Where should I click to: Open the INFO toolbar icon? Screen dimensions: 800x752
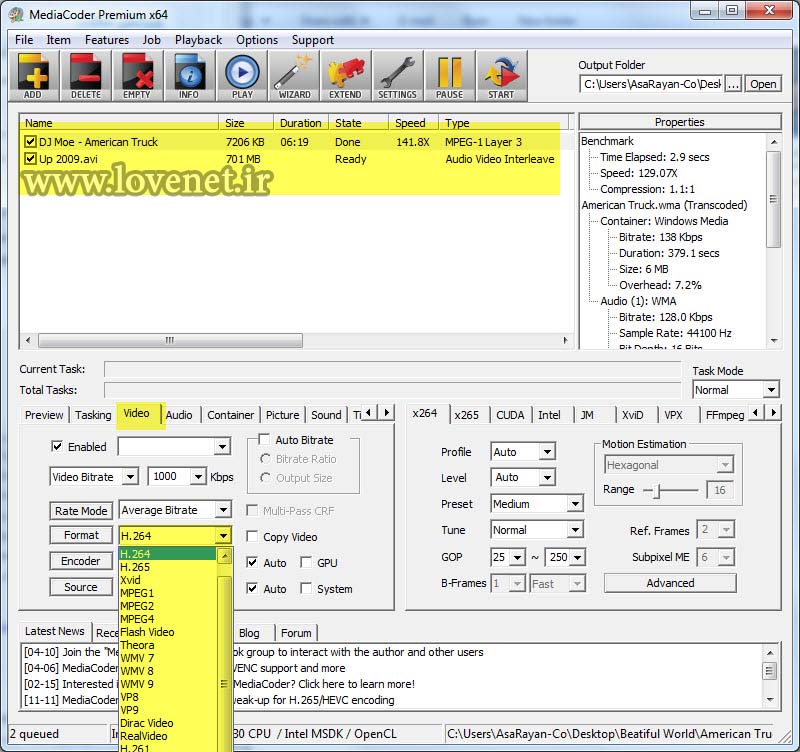pyautogui.click(x=189, y=76)
